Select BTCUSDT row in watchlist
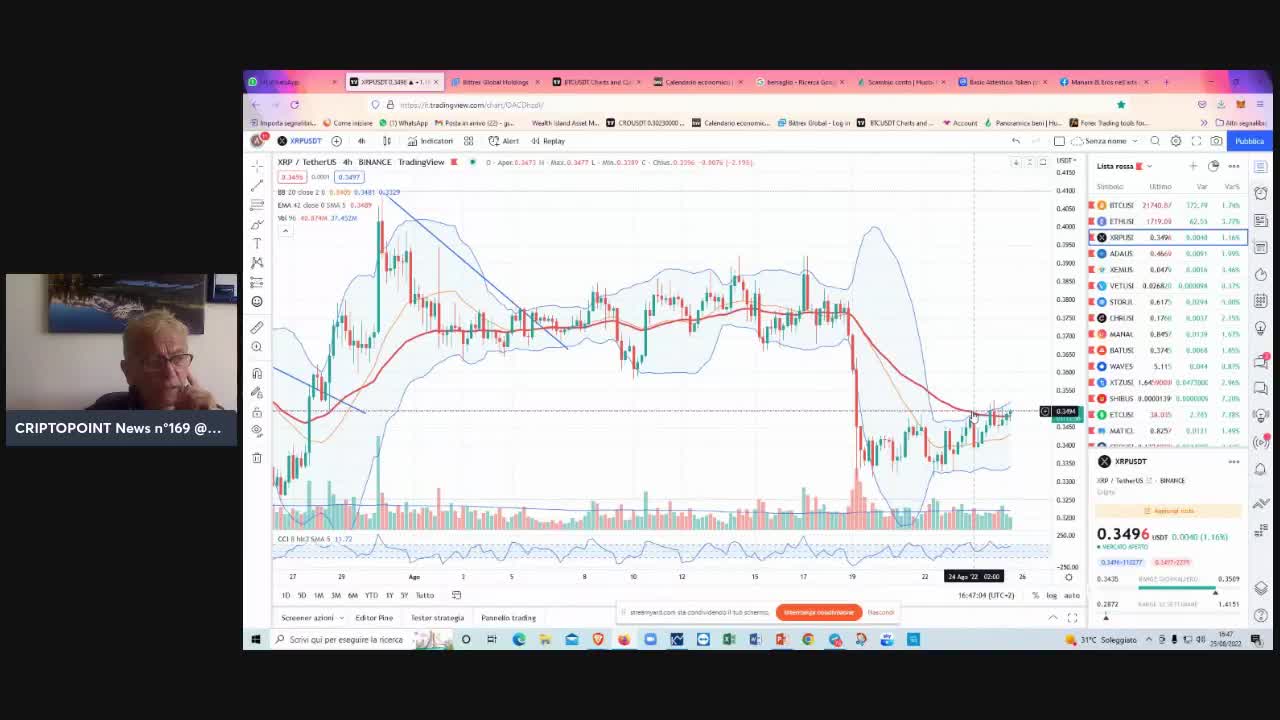The image size is (1280, 720). 1167,205
